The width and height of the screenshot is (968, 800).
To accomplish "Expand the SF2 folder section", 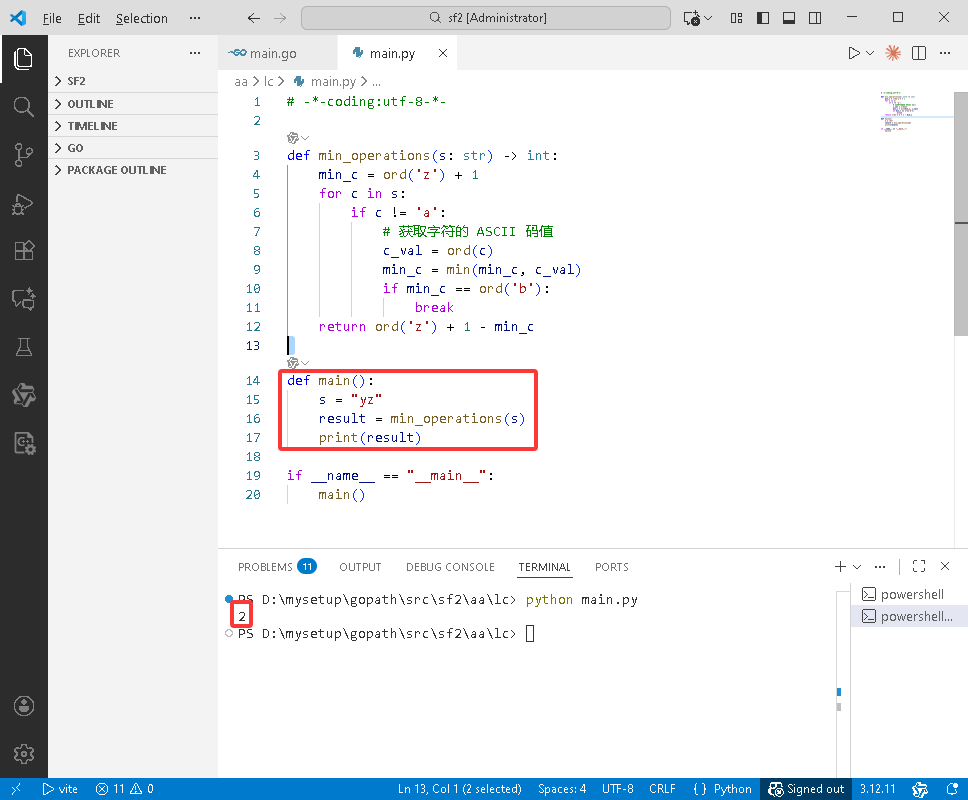I will [x=133, y=81].
